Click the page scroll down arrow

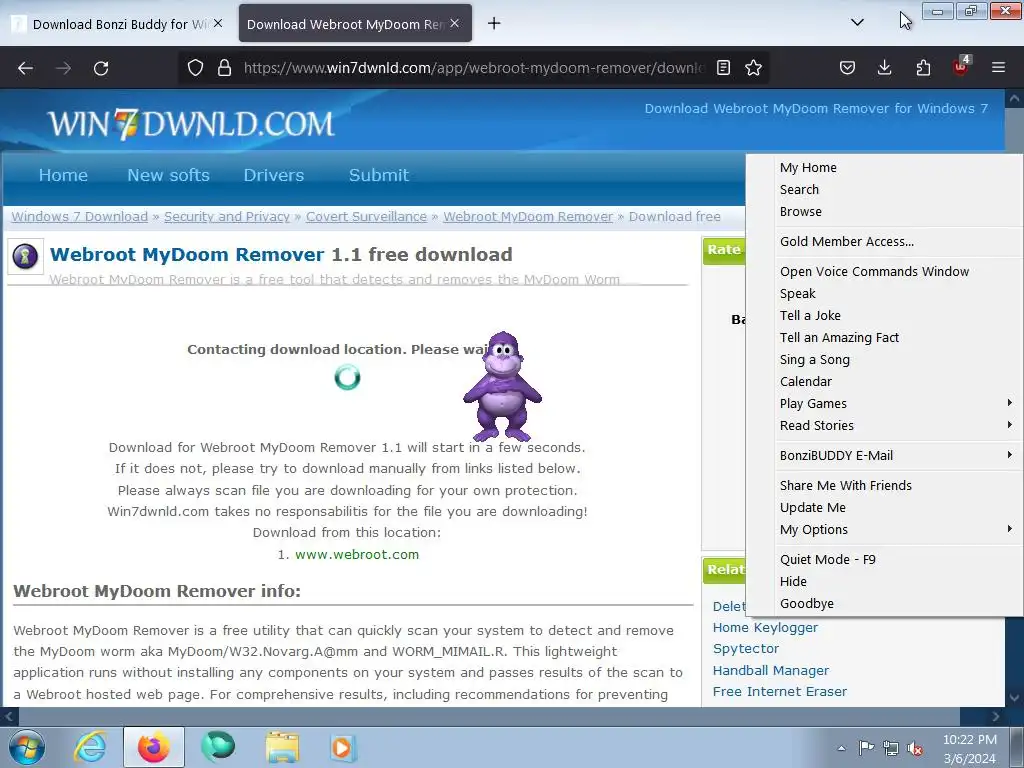tap(1014, 698)
